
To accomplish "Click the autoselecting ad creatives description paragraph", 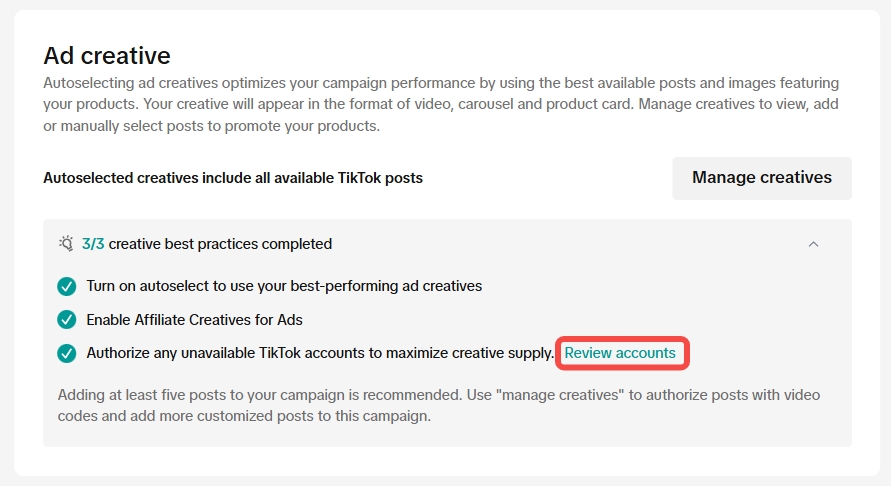I will (440, 104).
